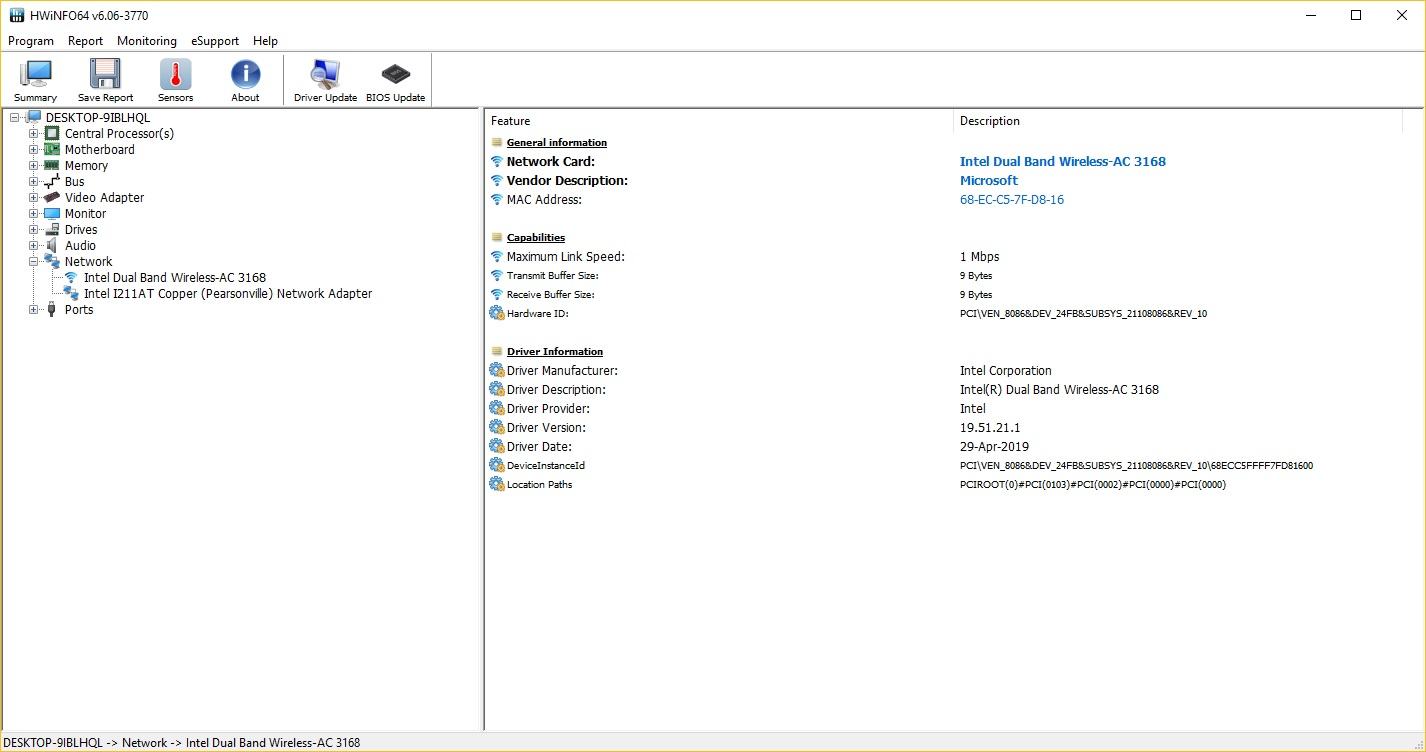
Task: Open the Report menu
Action: (x=85, y=41)
